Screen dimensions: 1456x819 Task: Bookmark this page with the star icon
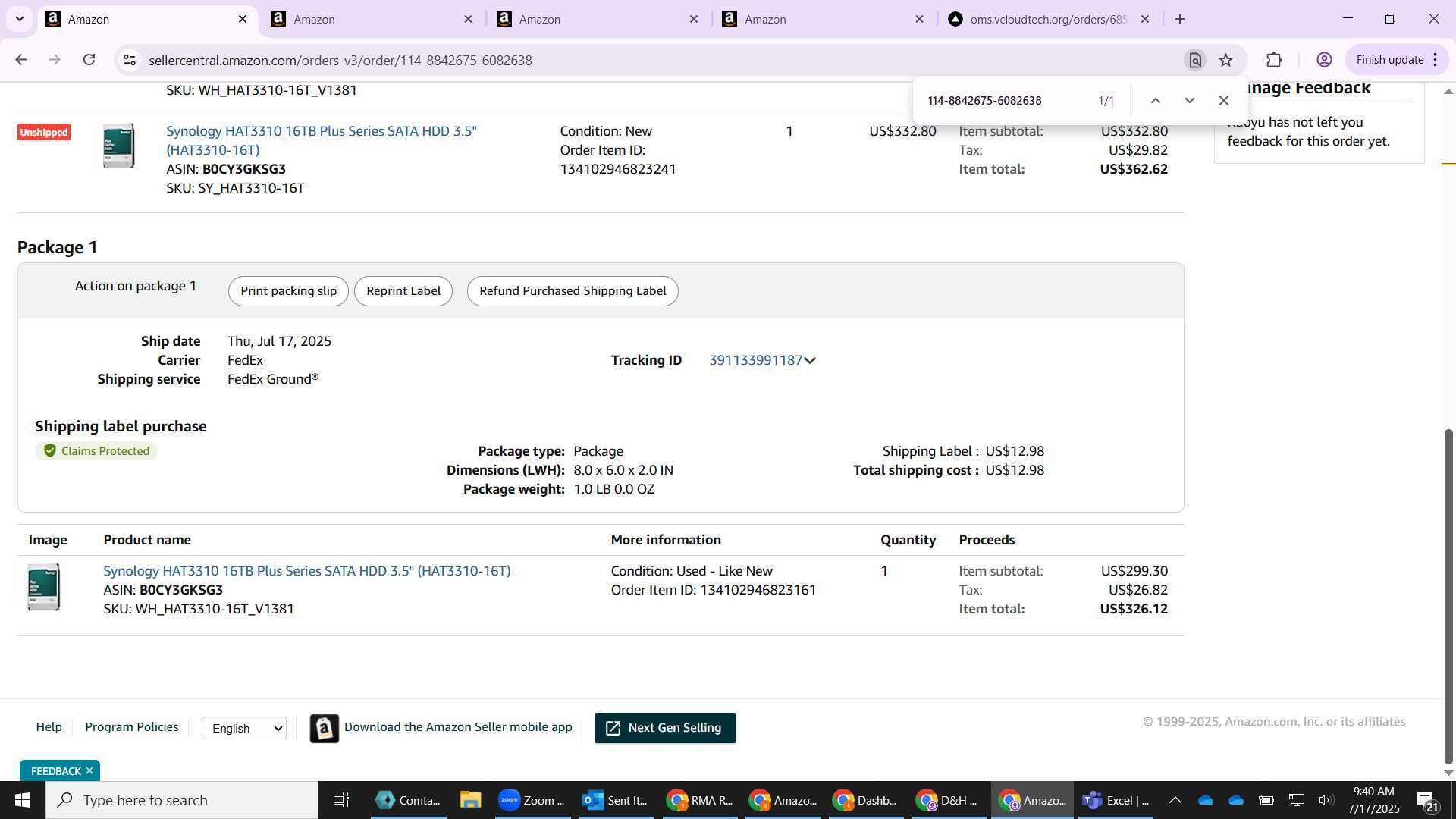point(1226,60)
